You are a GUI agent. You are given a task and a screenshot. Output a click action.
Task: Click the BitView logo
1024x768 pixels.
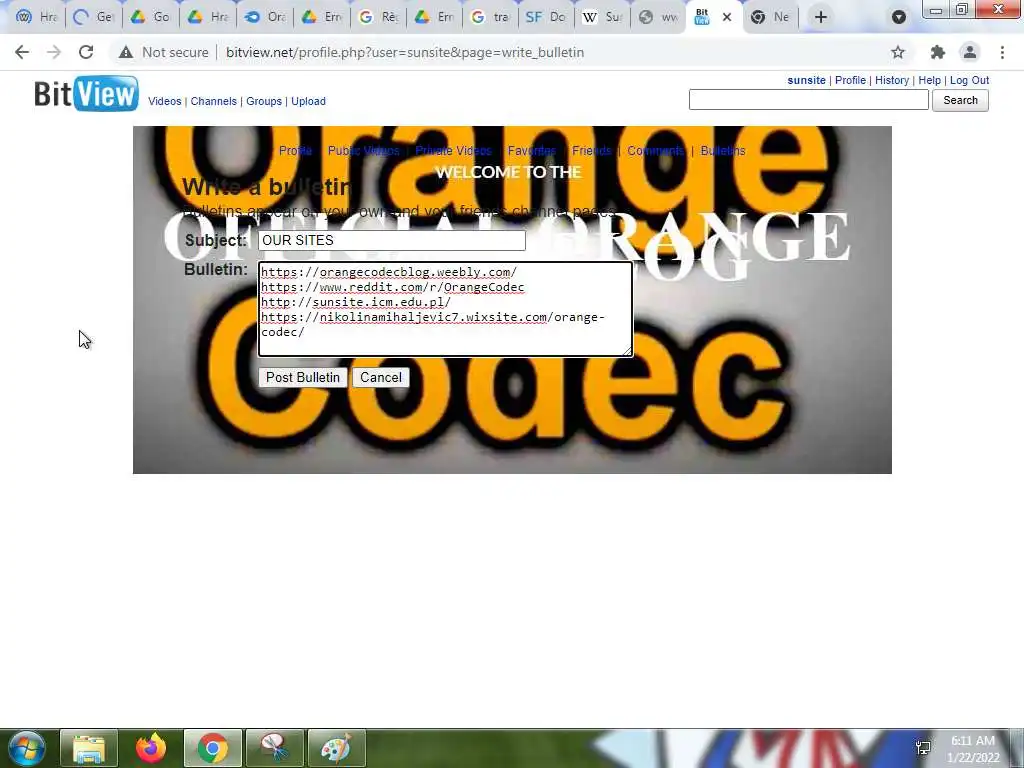[86, 93]
